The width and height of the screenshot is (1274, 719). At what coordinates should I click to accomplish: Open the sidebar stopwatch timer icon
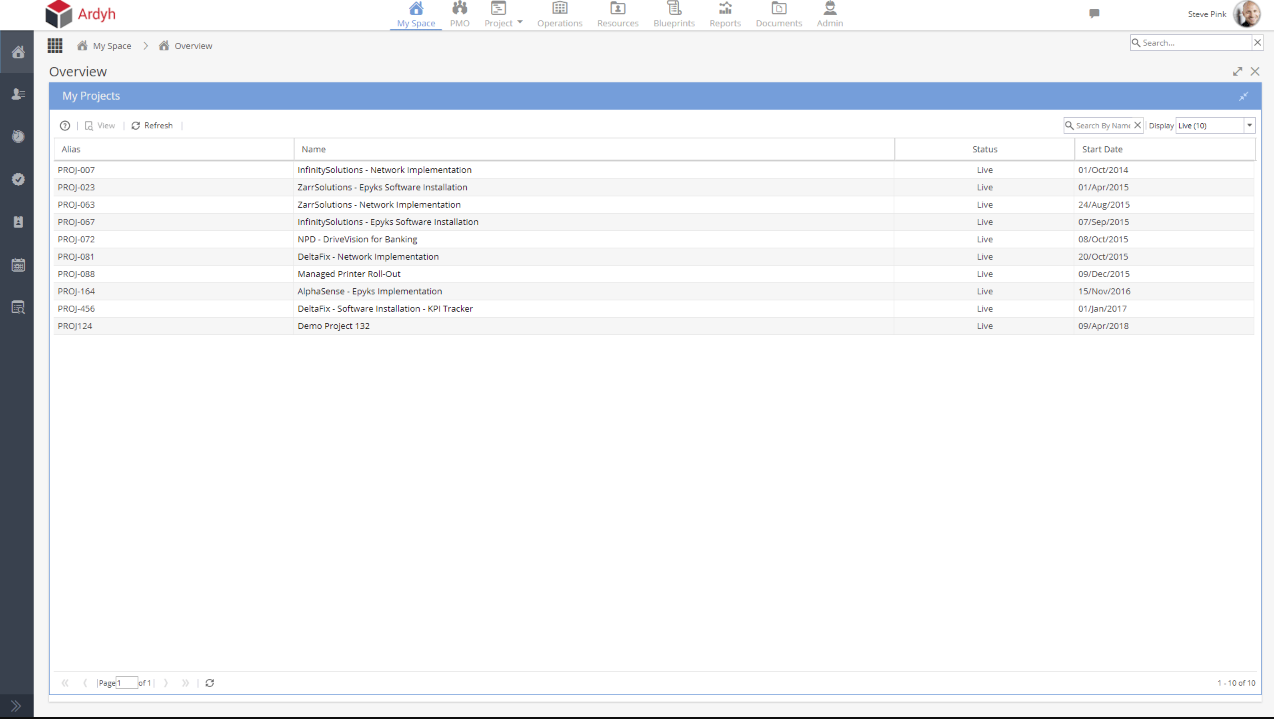(x=18, y=137)
